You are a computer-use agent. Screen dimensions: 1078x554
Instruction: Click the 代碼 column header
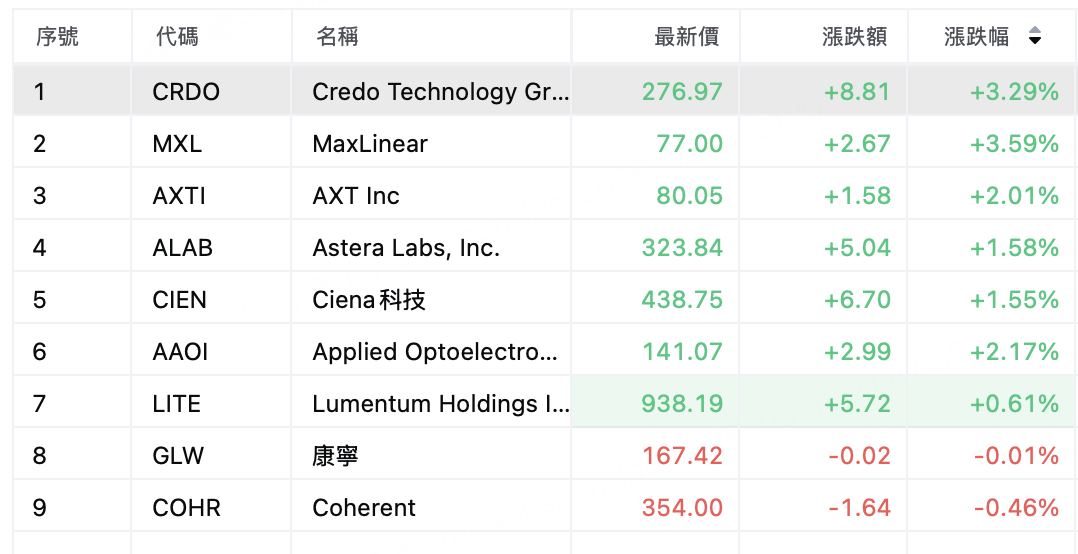177,36
